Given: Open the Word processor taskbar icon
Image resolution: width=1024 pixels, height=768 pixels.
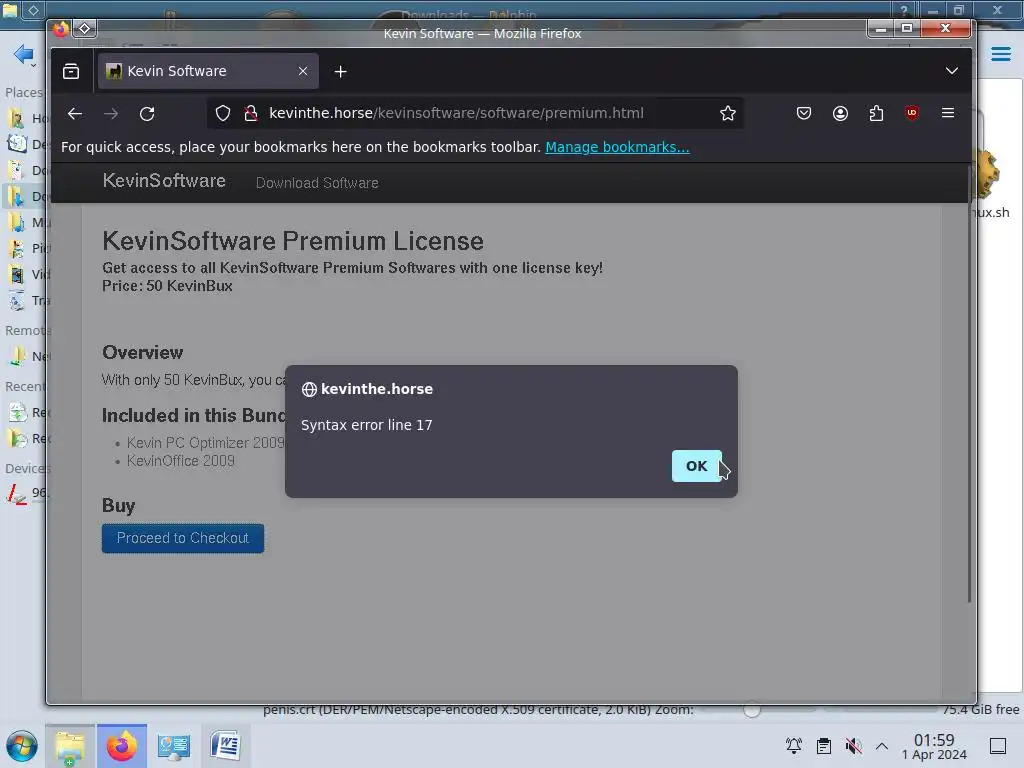Looking at the screenshot, I should (x=225, y=746).
